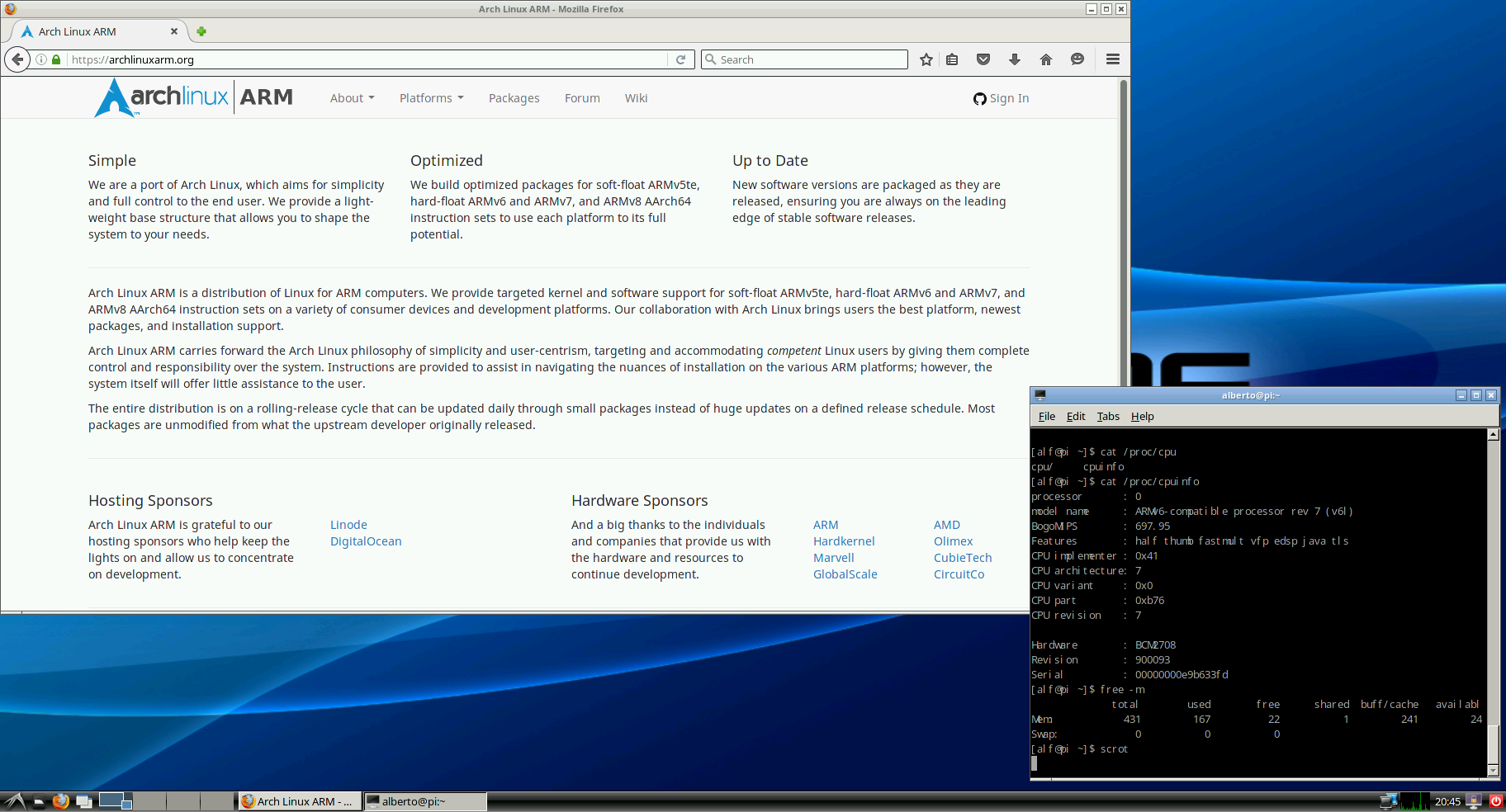
Task: Click Simple heading text
Action: (112, 161)
